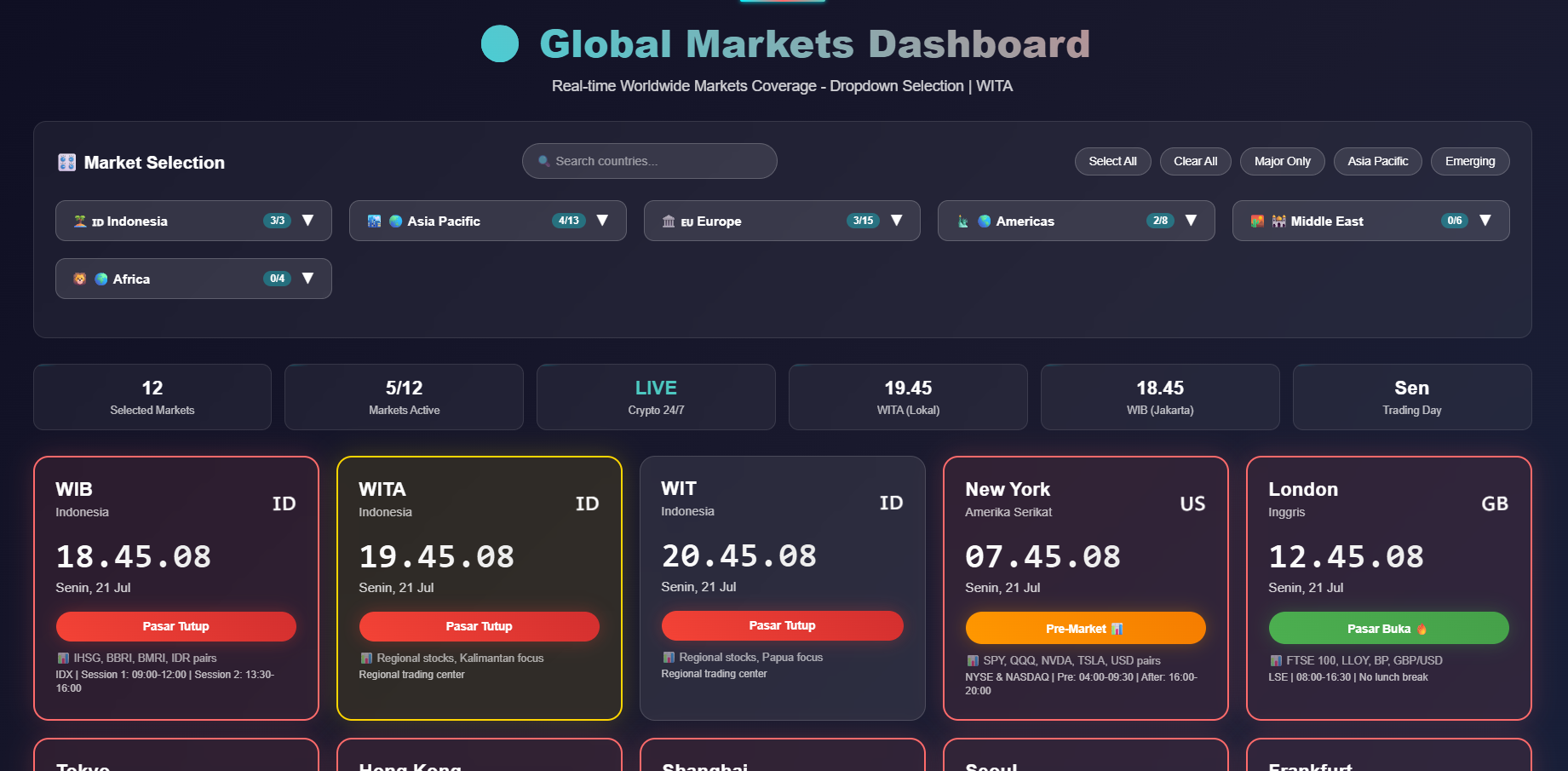Viewport: 1568px width, 771px height.
Task: Click the Statue of Liberty icon beside Americas
Action: tap(962, 222)
